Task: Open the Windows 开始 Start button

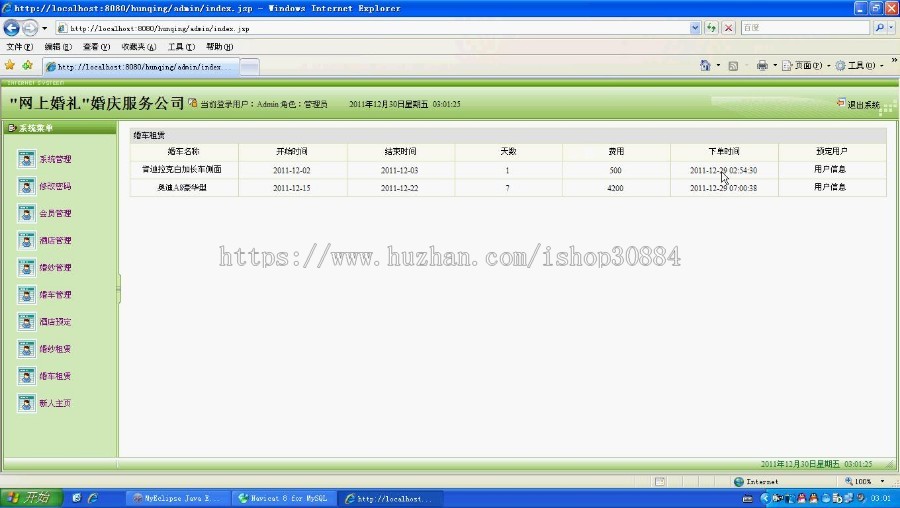Action: pyautogui.click(x=31, y=498)
